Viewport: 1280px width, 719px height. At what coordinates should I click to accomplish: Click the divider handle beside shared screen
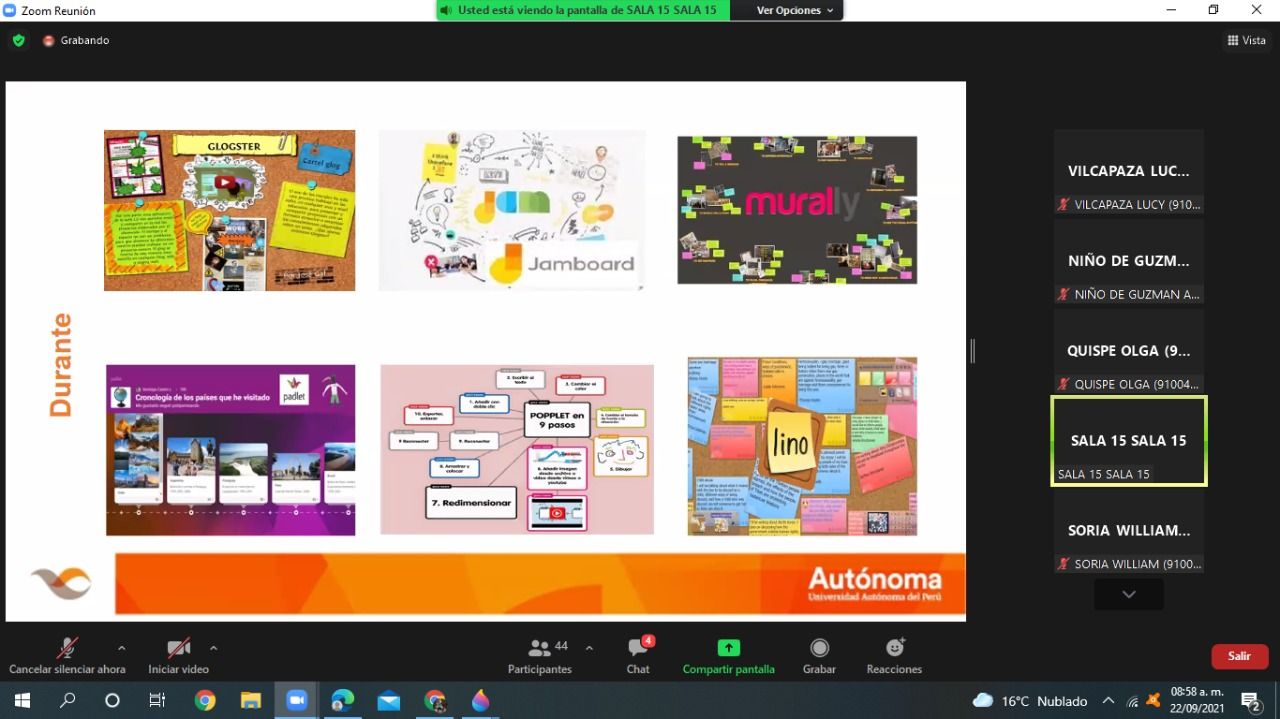[972, 350]
